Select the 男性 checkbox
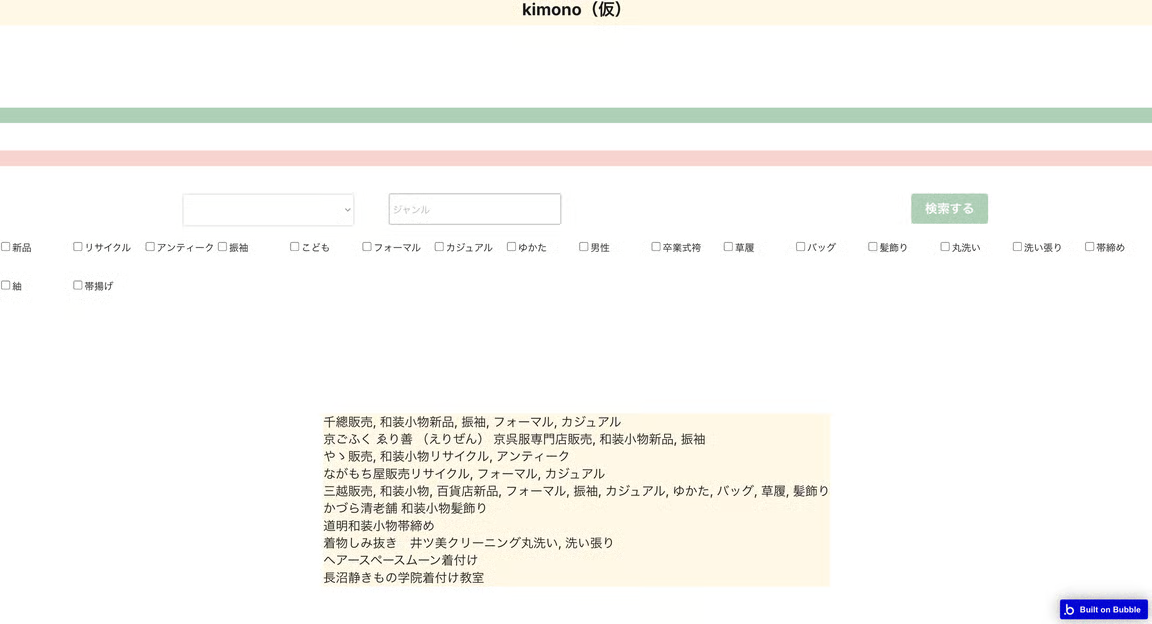The height and width of the screenshot is (624, 1152). 584,247
